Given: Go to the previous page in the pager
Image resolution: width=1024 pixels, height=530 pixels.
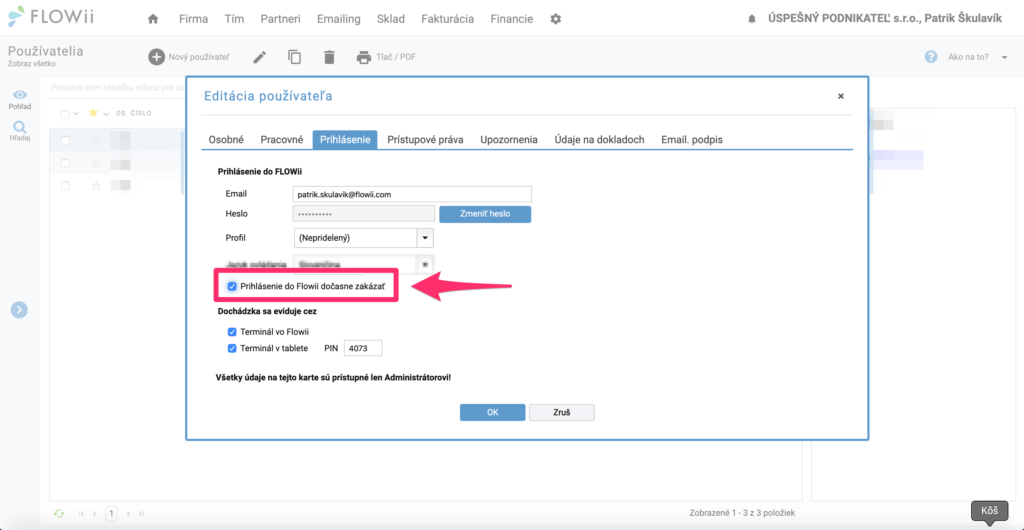Looking at the screenshot, I should coord(95,514).
